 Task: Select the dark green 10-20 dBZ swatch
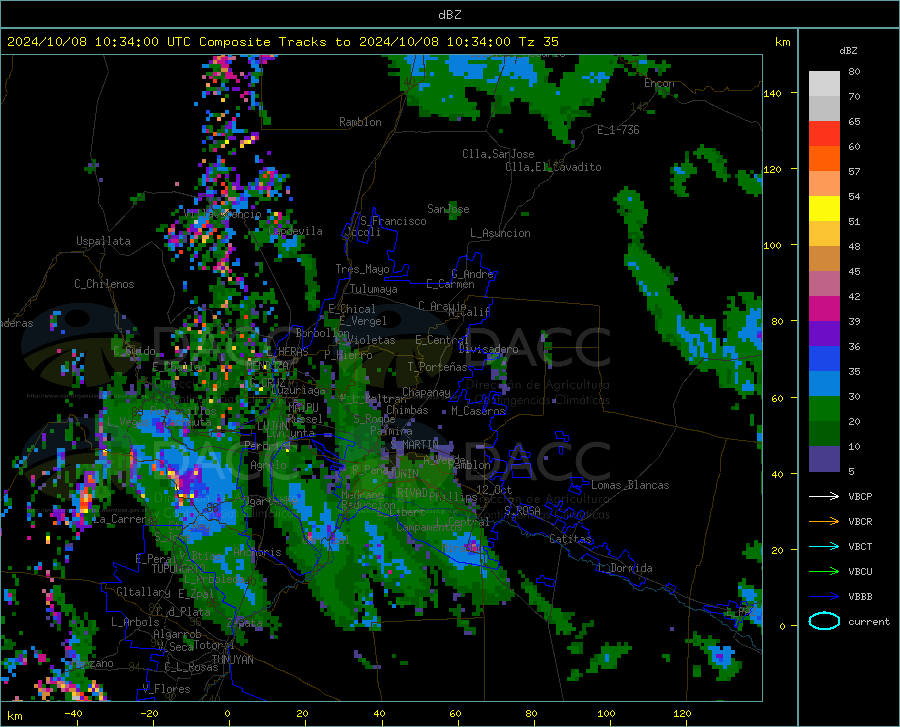tap(824, 434)
